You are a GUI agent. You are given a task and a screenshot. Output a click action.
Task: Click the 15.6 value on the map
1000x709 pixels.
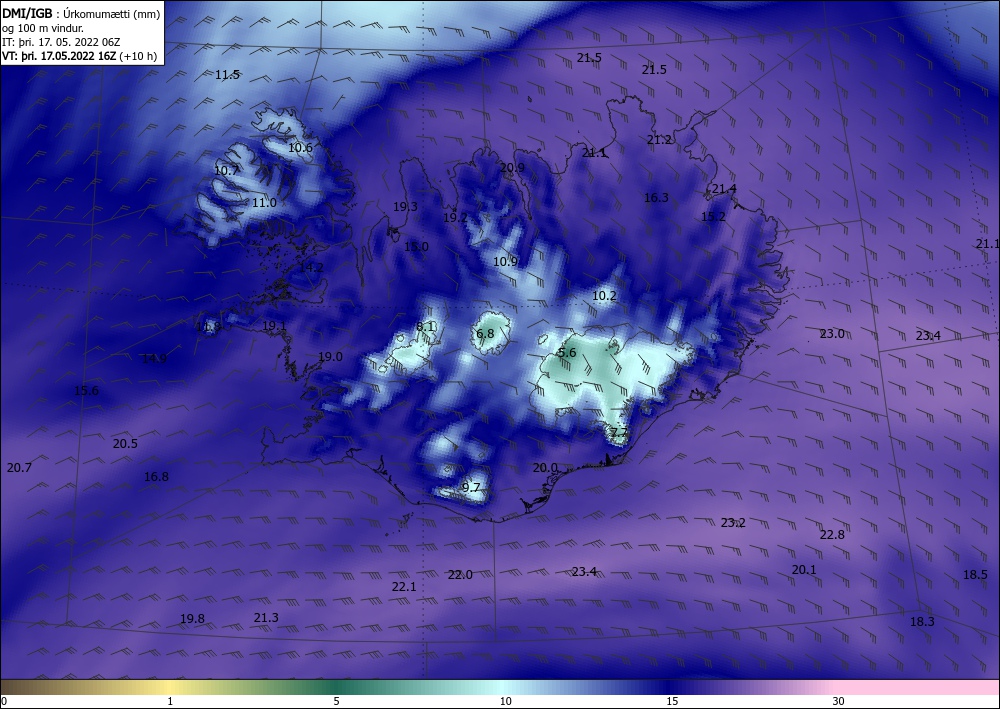click(86, 391)
